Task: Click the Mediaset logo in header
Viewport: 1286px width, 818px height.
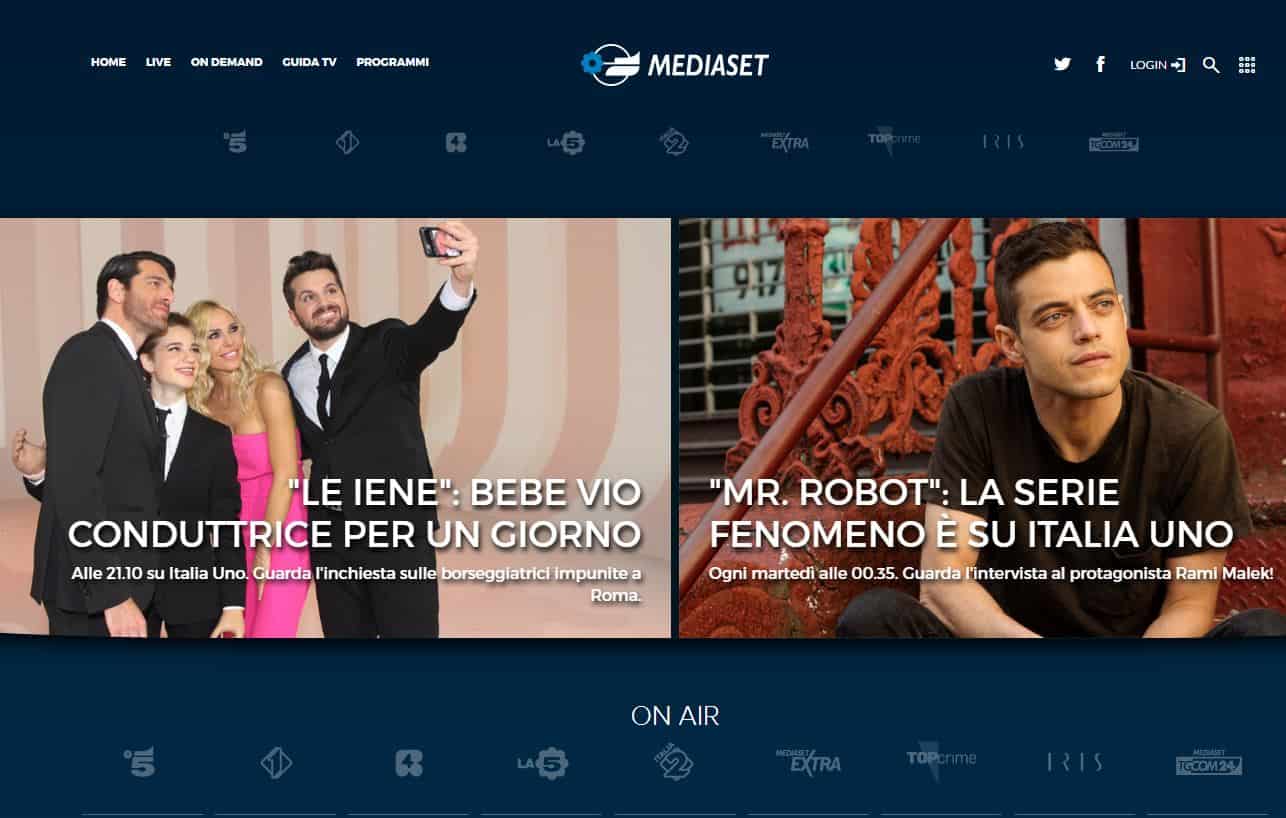Action: coord(675,64)
